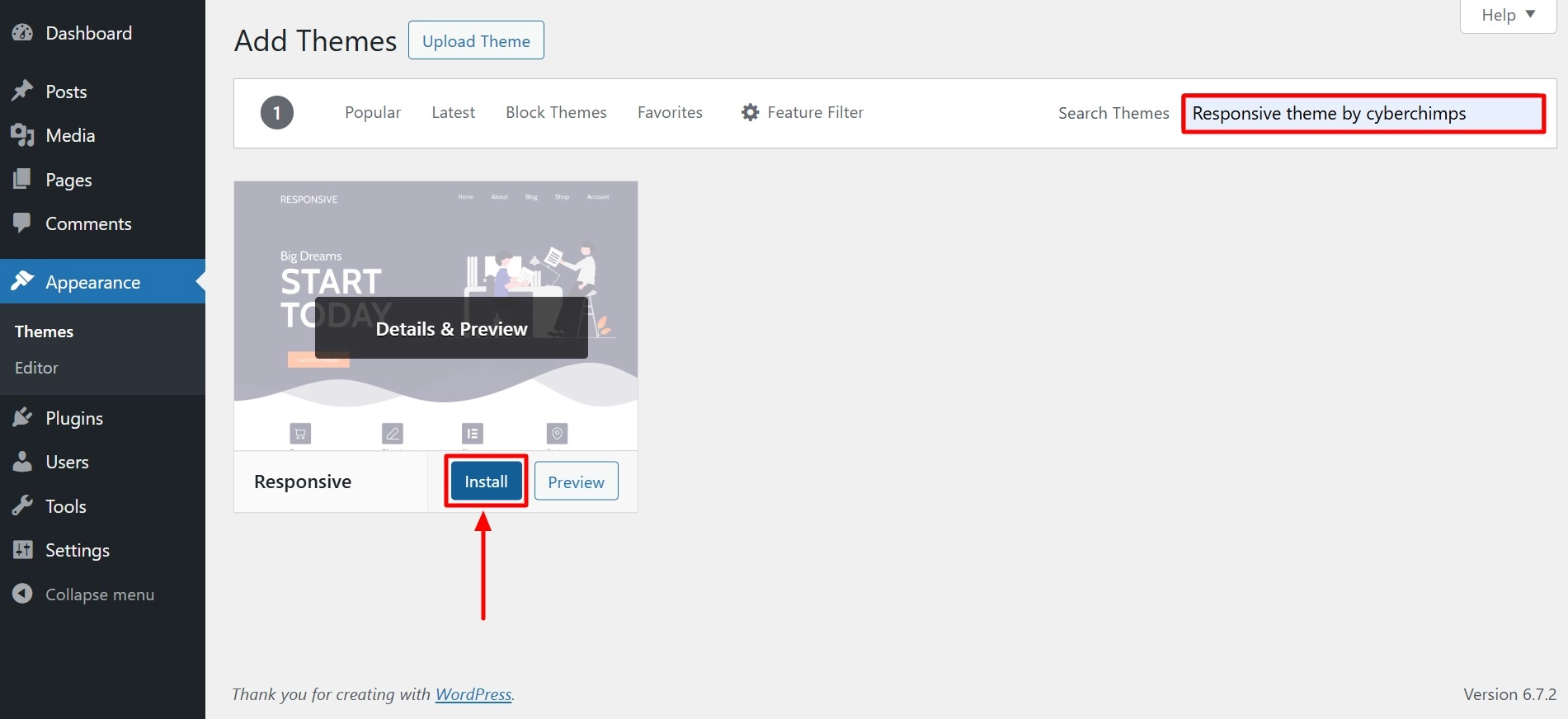Click the Plugins plug icon
The image size is (1568, 719).
tap(22, 417)
